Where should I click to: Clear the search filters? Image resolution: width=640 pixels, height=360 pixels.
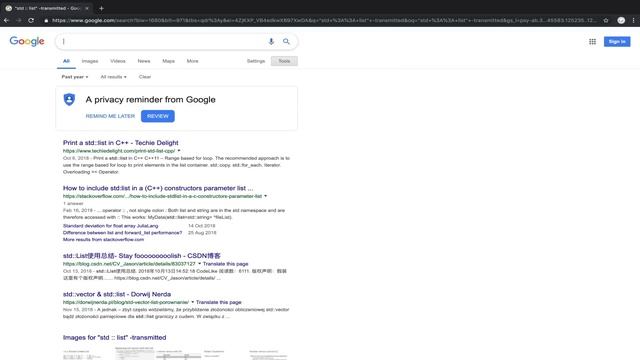[x=145, y=77]
